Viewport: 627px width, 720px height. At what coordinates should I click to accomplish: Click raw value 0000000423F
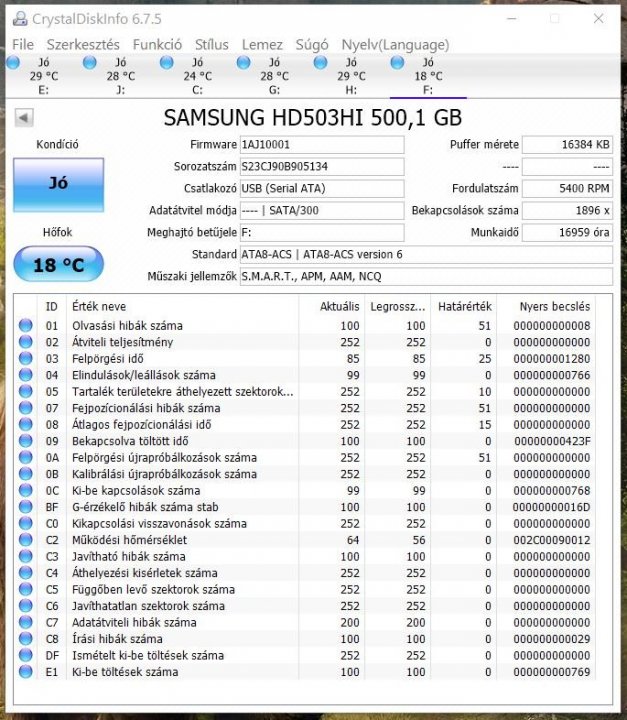[x=552, y=441]
